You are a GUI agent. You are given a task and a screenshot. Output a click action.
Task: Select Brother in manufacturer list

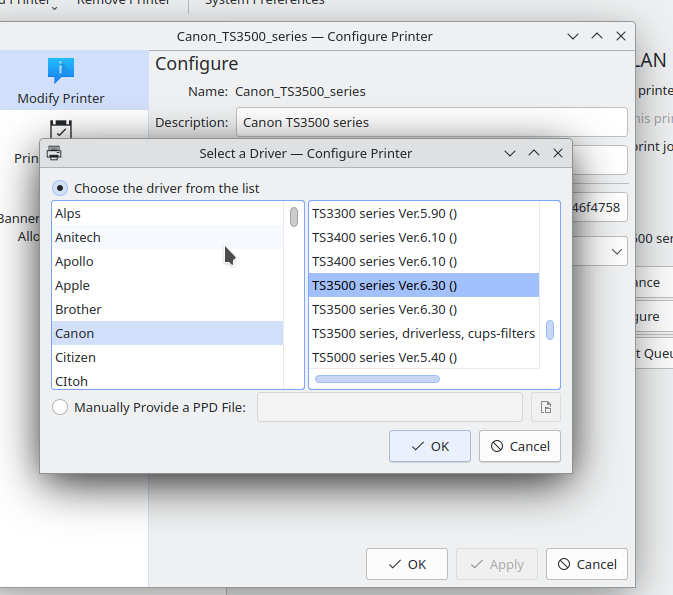click(x=167, y=310)
